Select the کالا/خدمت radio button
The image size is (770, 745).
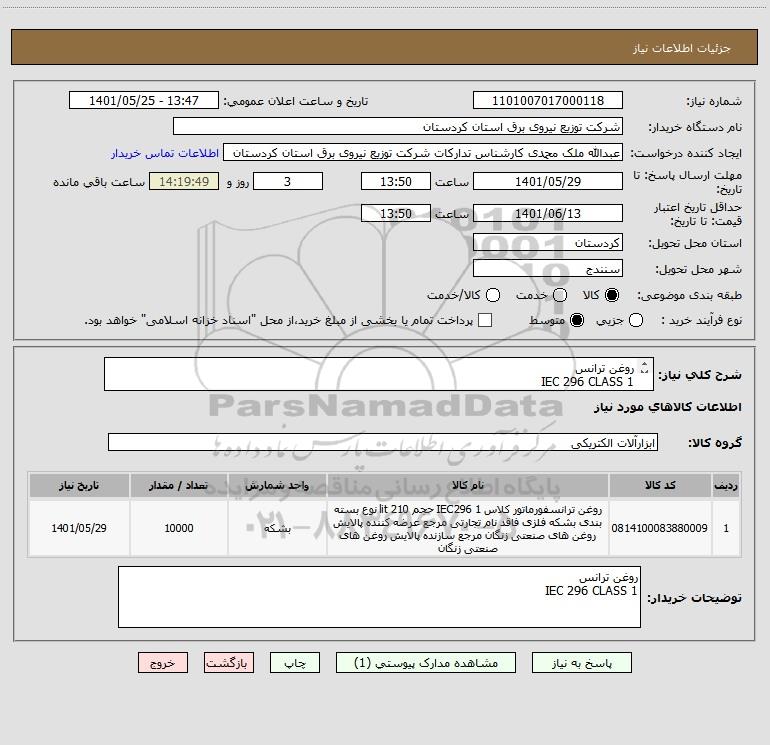[x=493, y=295]
